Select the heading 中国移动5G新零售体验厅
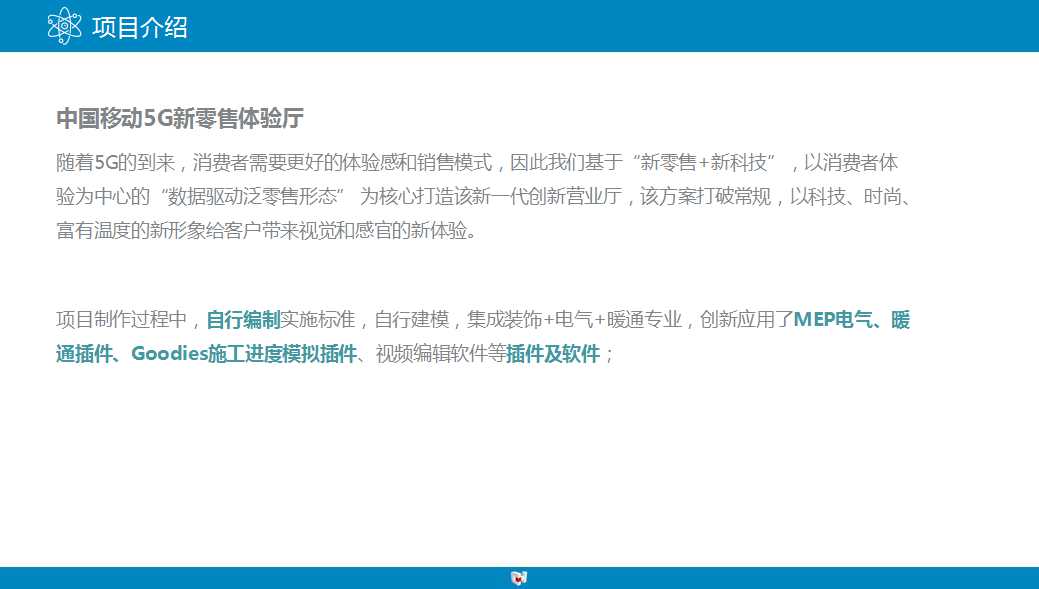The height and width of the screenshot is (589, 1039). coord(180,119)
